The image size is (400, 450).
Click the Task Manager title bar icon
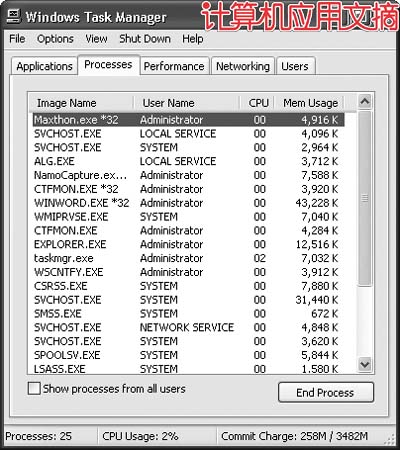coord(14,16)
